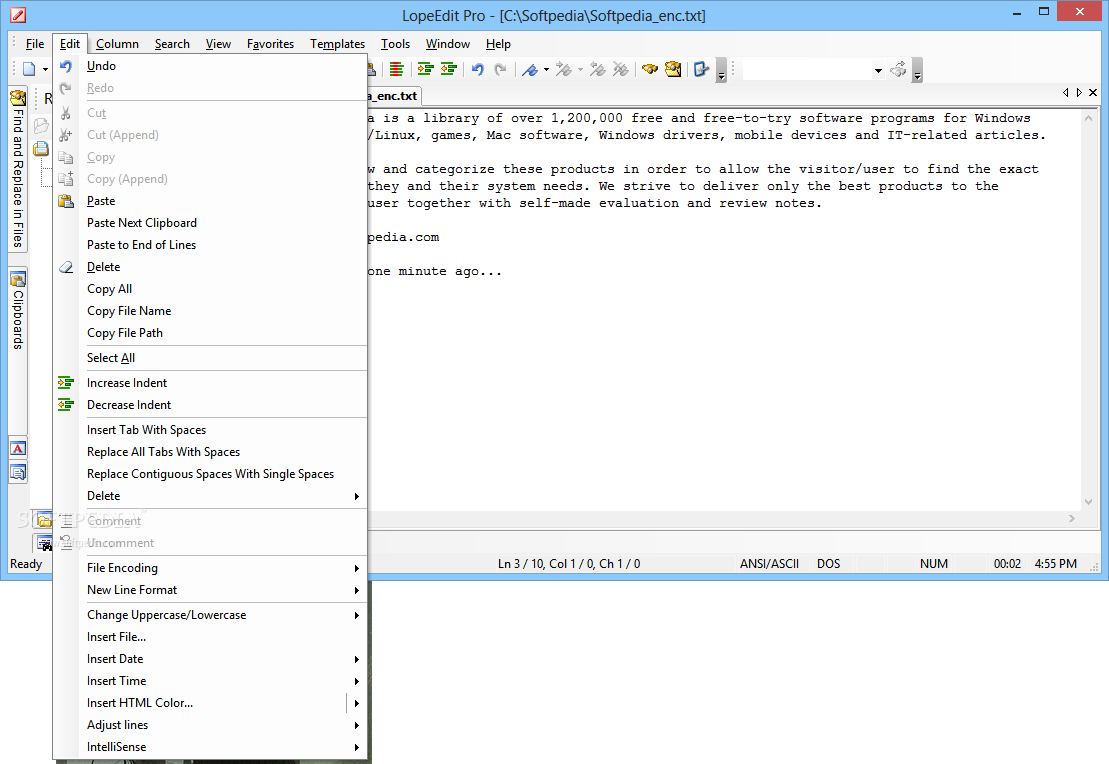Click the red A side panel icon
The height and width of the screenshot is (764, 1109).
click(18, 448)
